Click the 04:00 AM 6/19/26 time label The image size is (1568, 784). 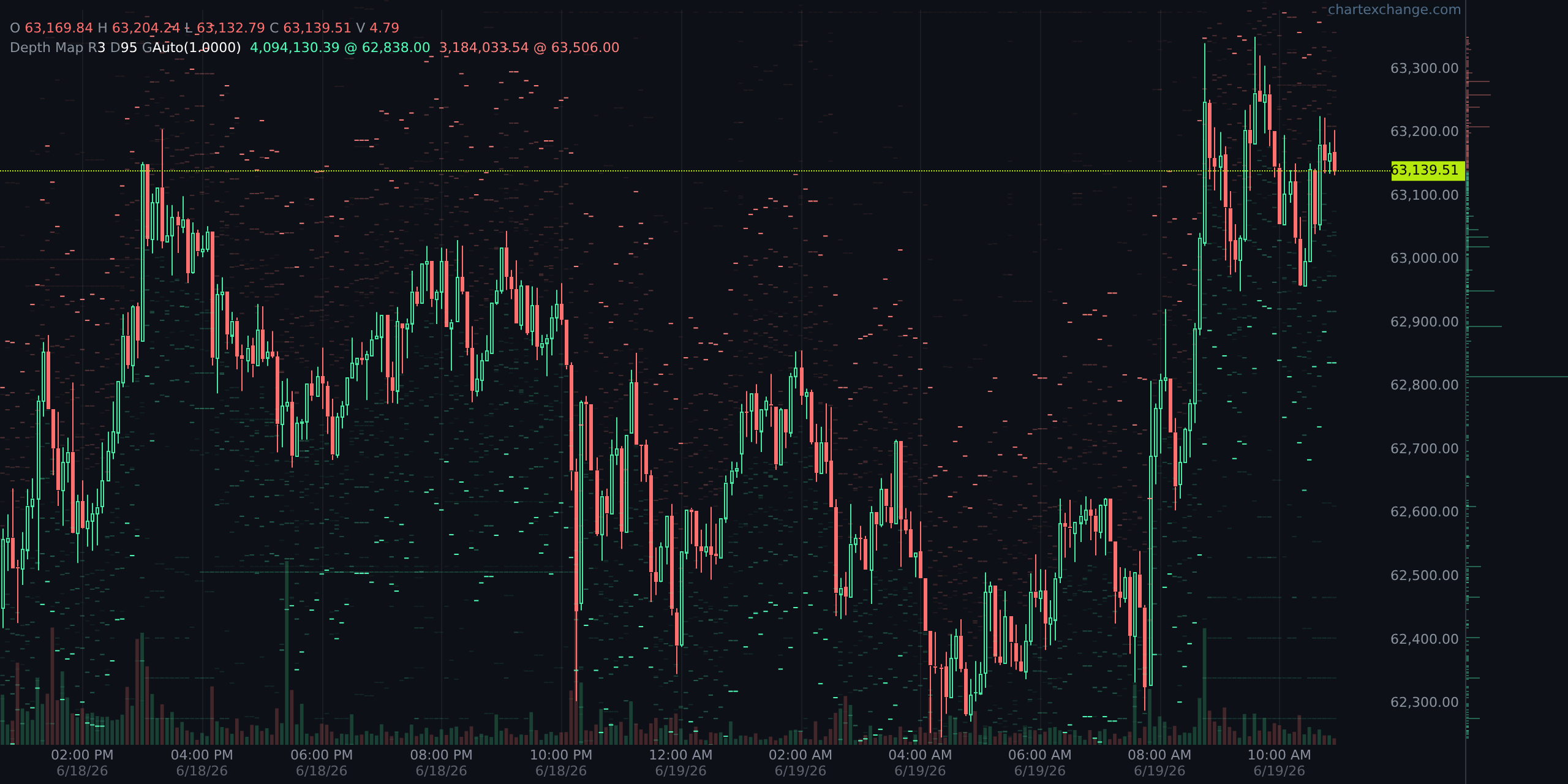[920, 763]
